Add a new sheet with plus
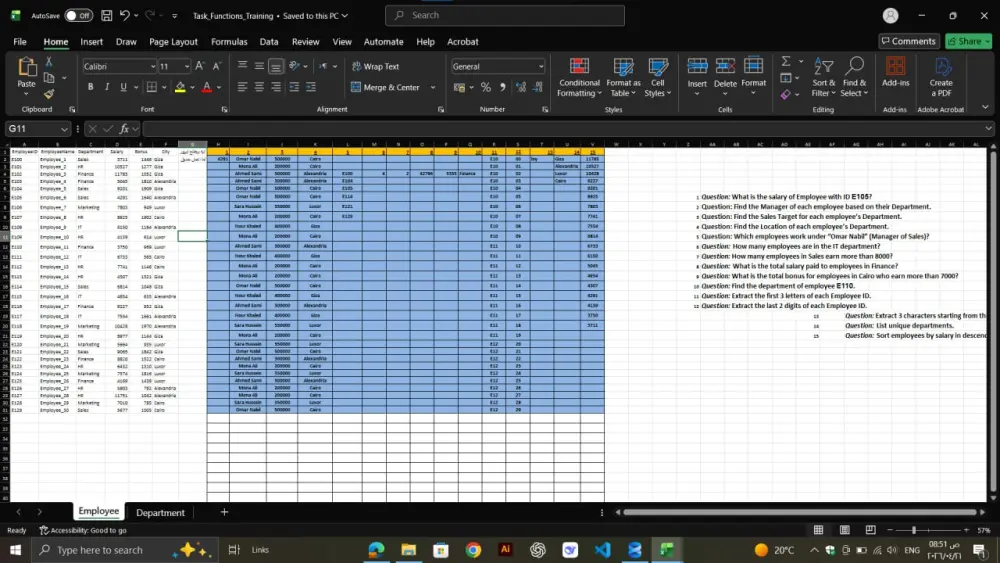Screen dimensions: 1000x563 [224, 512]
